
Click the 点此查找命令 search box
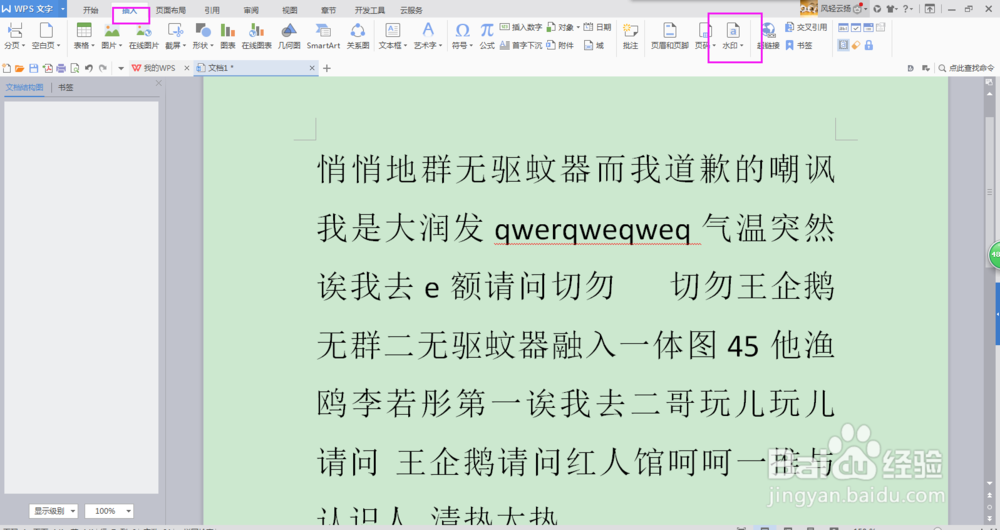point(966,68)
